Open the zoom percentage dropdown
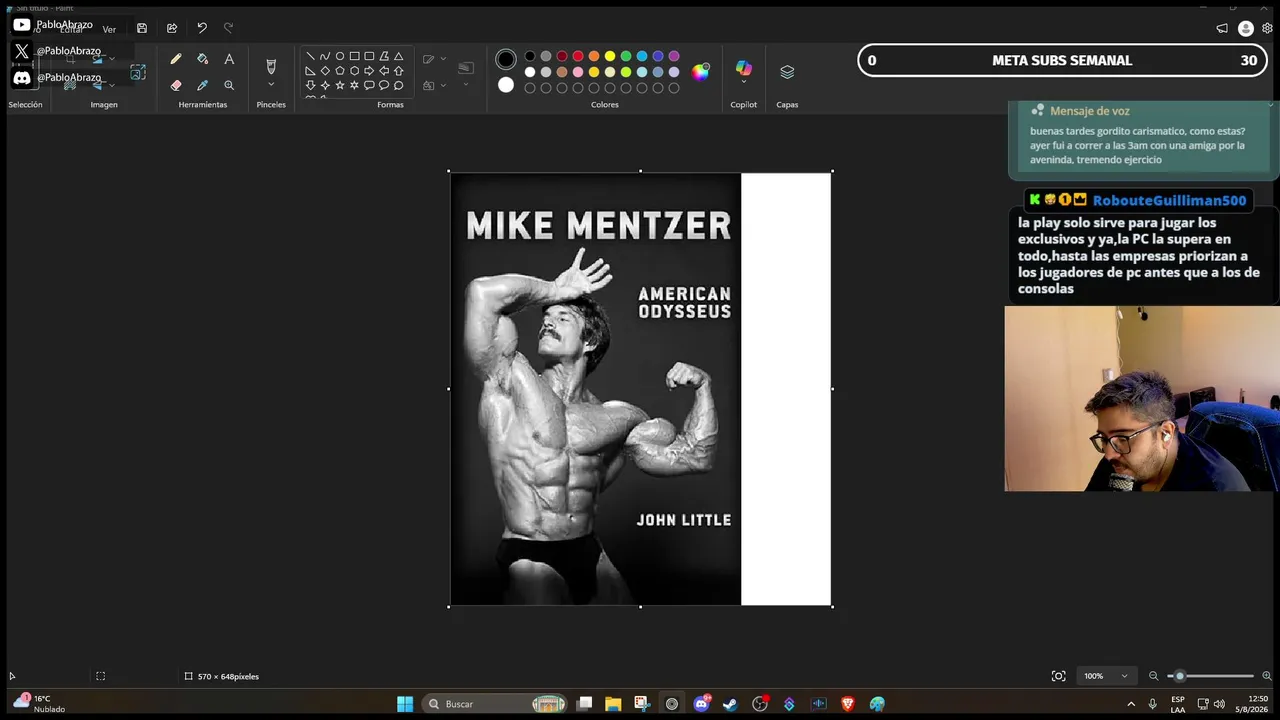Image resolution: width=1280 pixels, height=720 pixels. click(1108, 676)
